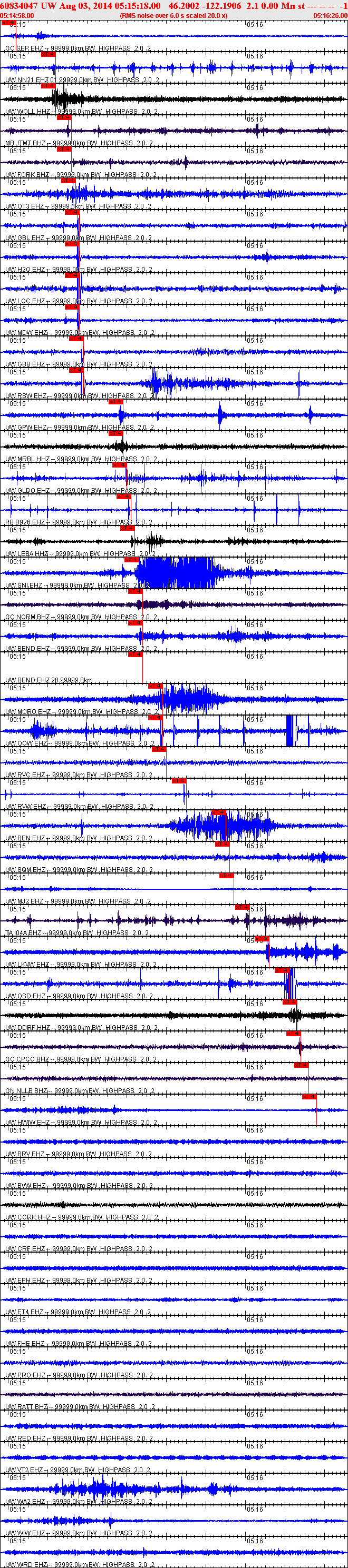348x1568 pixels.
Task: Select the 'MB JTMT BHZ' station label
Action: (26, 143)
